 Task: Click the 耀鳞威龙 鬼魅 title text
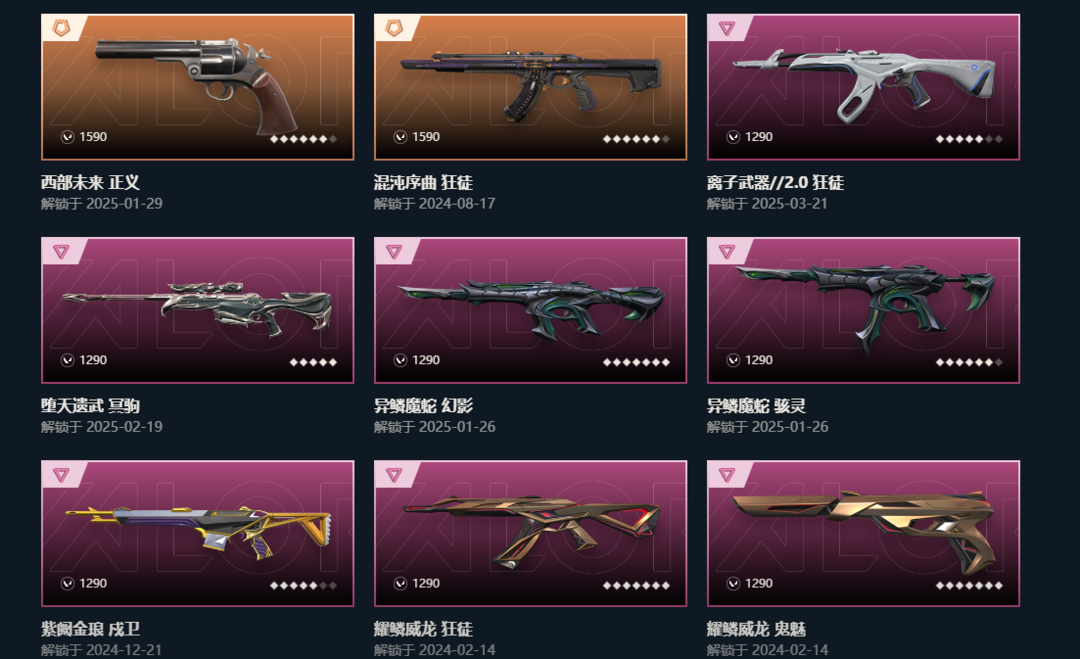click(756, 629)
